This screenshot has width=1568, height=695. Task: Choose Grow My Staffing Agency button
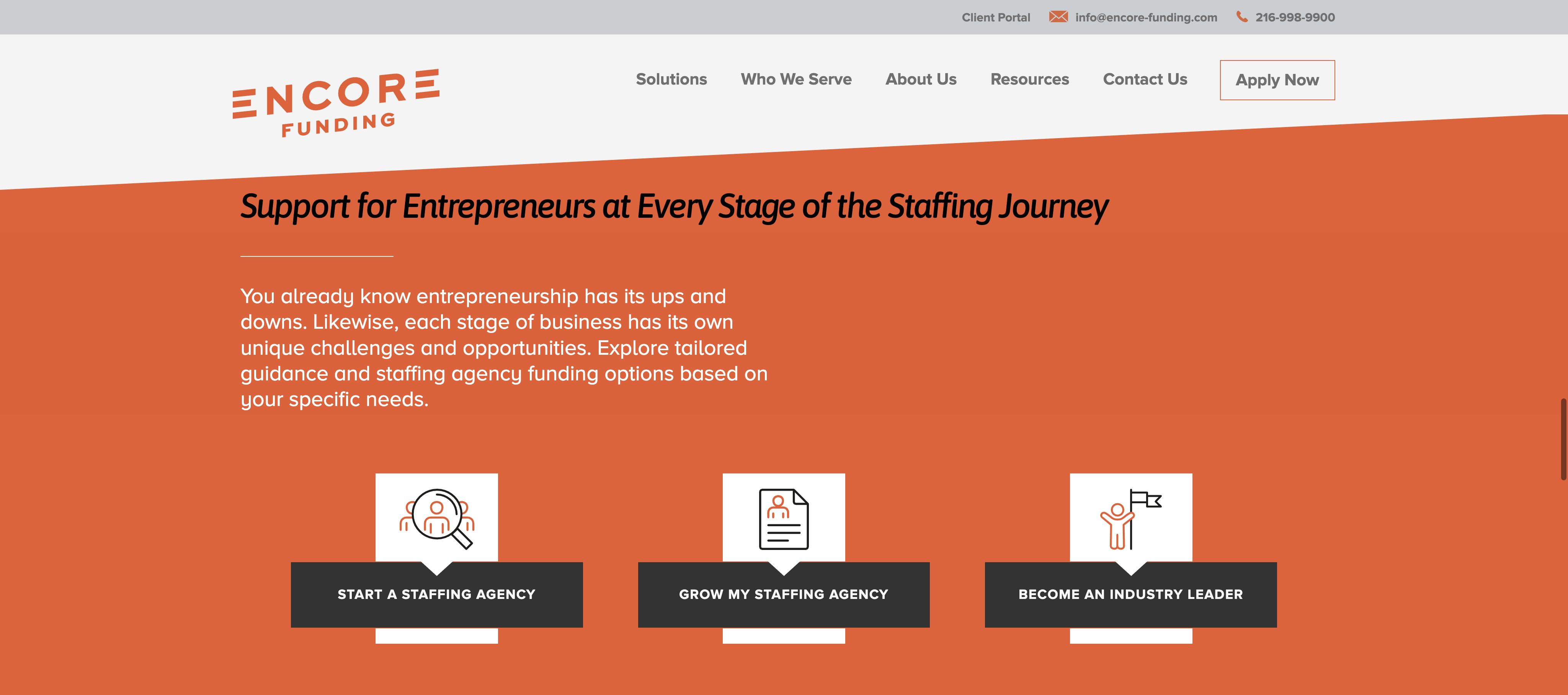click(783, 595)
